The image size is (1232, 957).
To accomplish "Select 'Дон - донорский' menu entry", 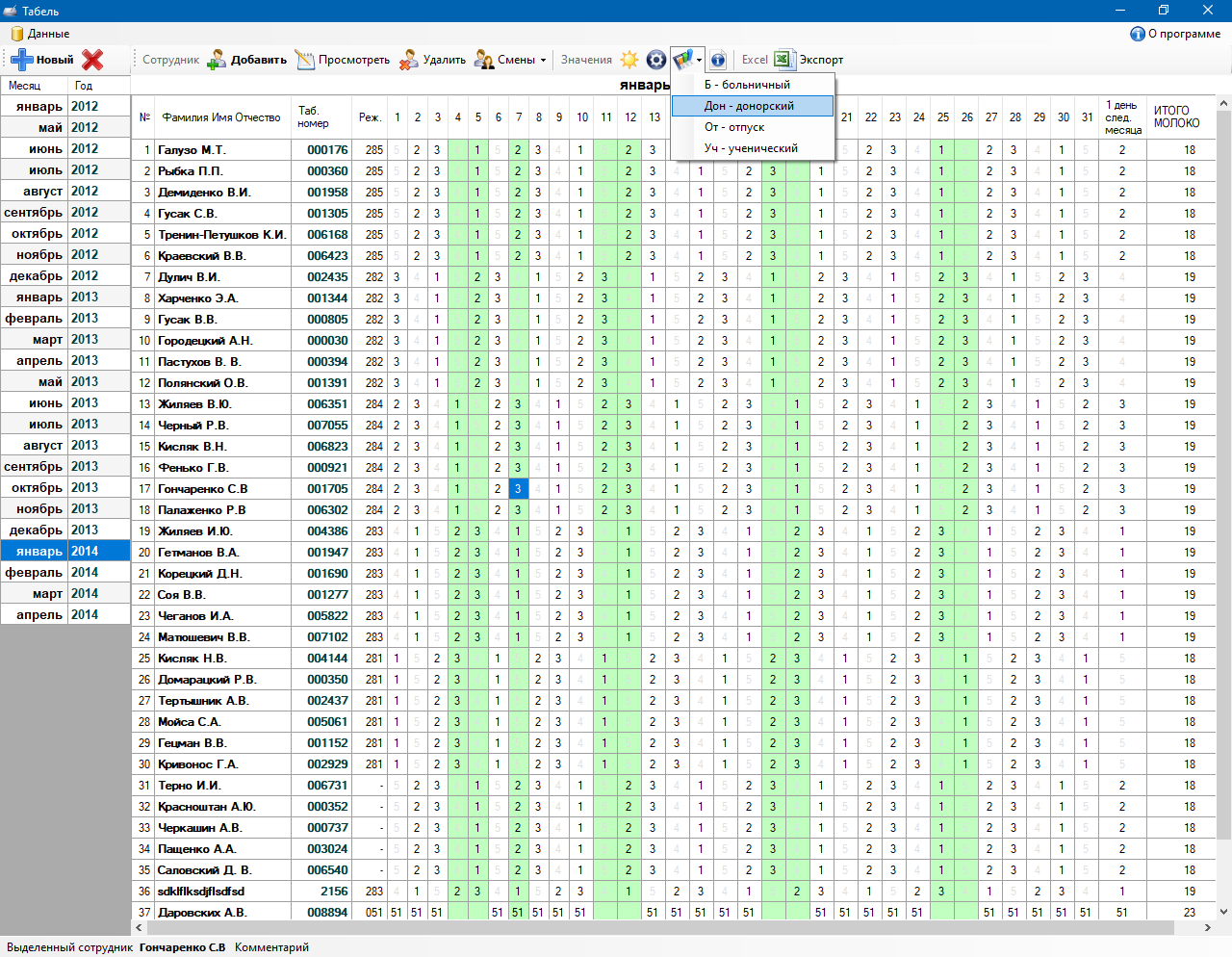I will pyautogui.click(x=752, y=106).
